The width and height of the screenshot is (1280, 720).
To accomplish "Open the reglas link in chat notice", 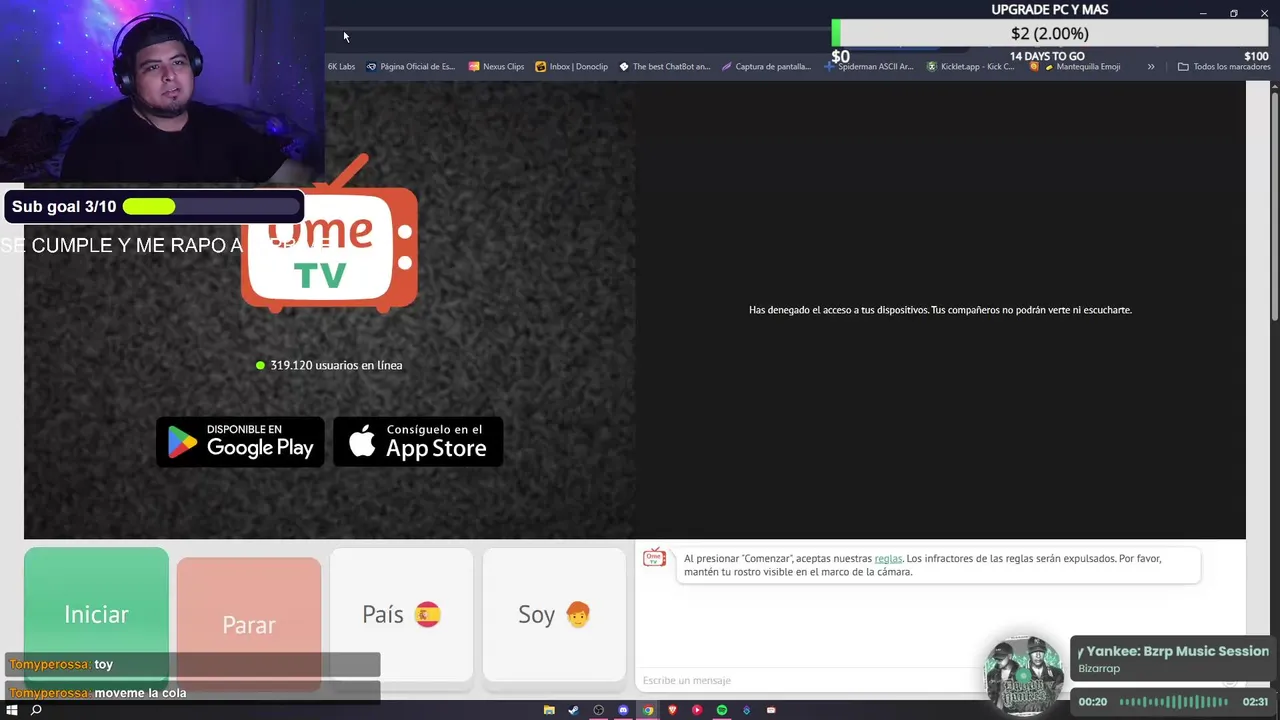I will click(x=888, y=558).
